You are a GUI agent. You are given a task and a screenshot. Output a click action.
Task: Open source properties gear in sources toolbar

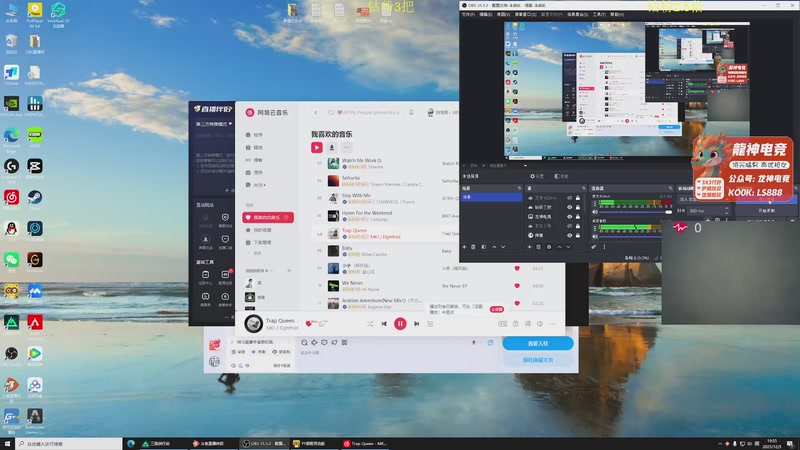pyautogui.click(x=549, y=247)
